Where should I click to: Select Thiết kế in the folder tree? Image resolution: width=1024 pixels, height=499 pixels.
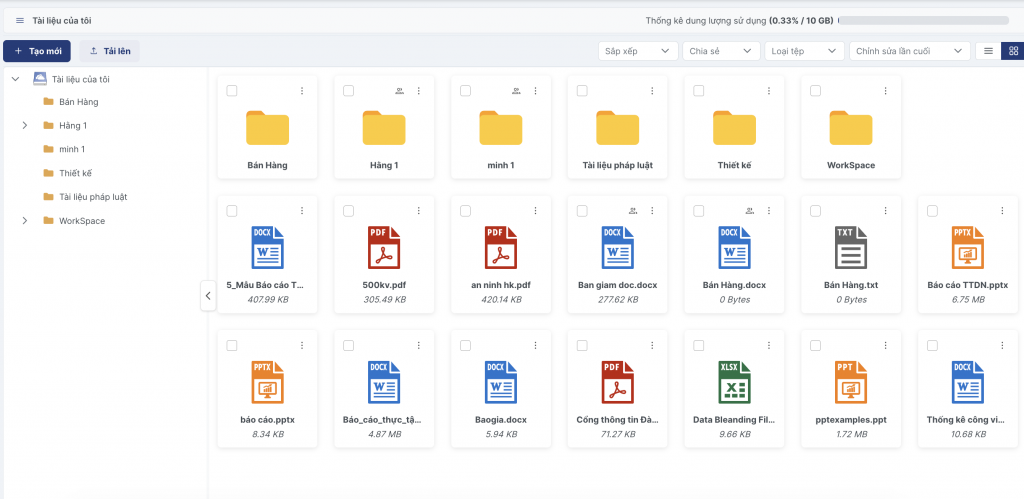click(x=75, y=173)
